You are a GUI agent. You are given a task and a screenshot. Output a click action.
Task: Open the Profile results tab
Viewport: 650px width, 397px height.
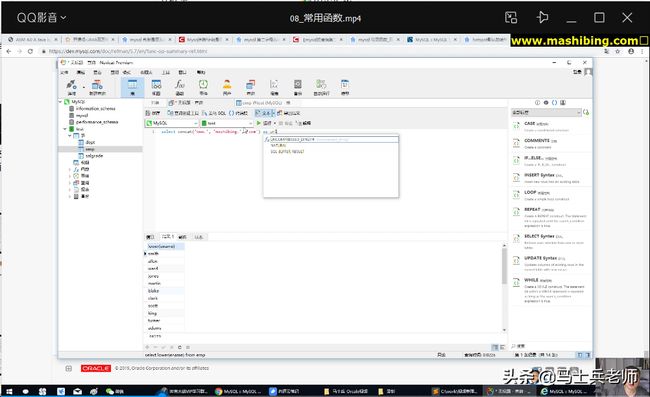[x=183, y=237]
